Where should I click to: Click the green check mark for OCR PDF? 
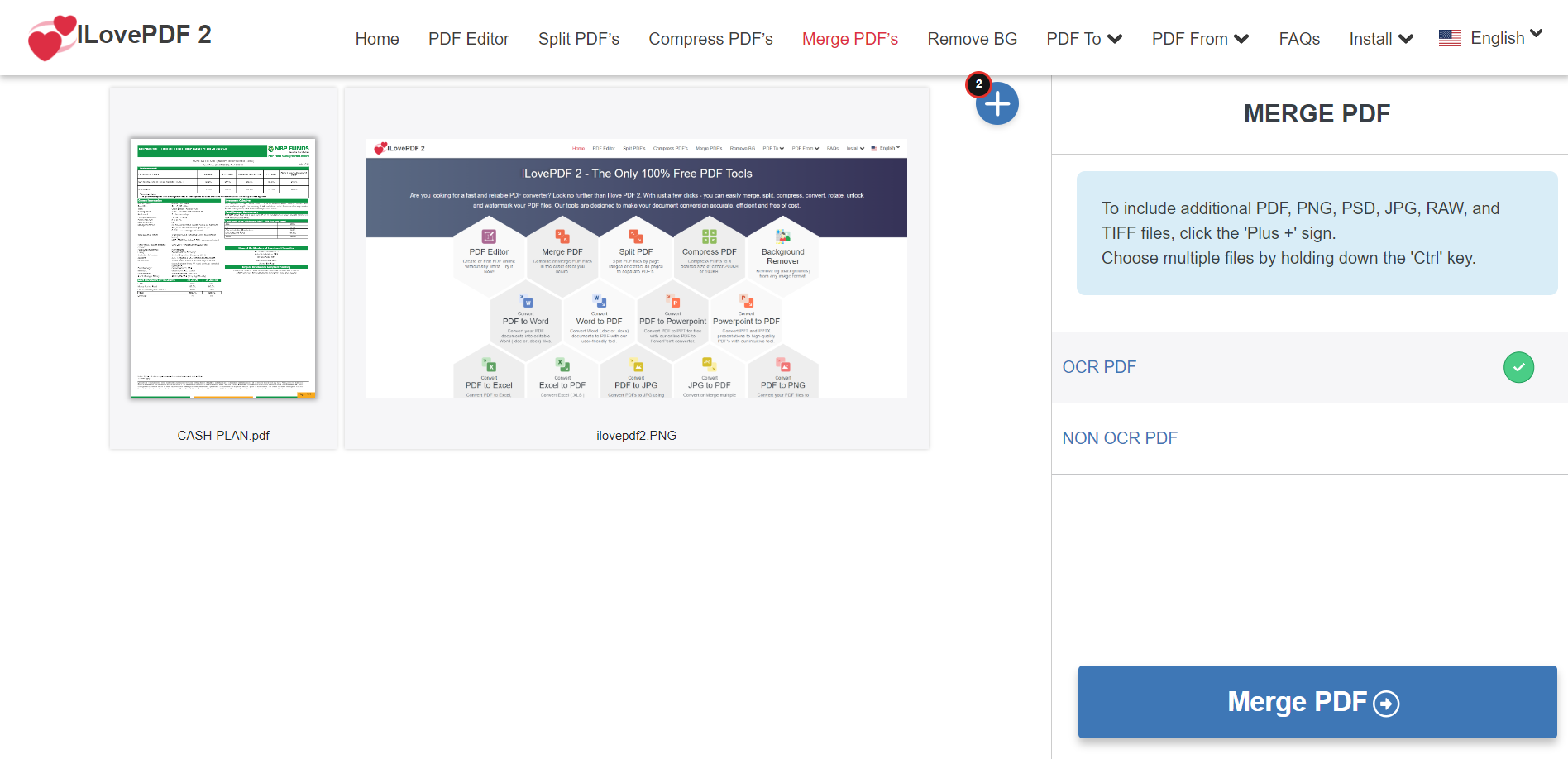tap(1518, 367)
